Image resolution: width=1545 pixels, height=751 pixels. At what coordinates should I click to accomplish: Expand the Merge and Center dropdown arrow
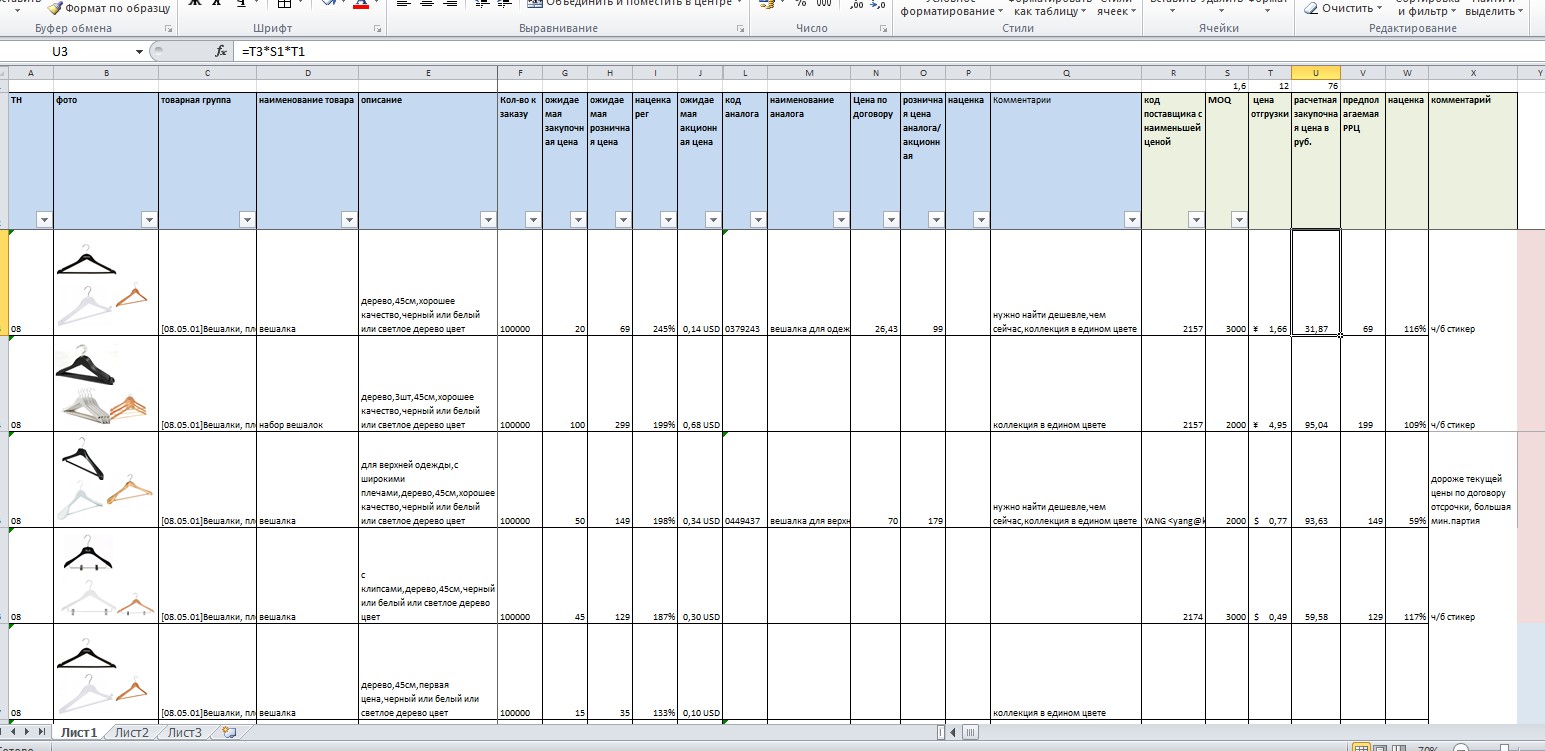(x=738, y=4)
